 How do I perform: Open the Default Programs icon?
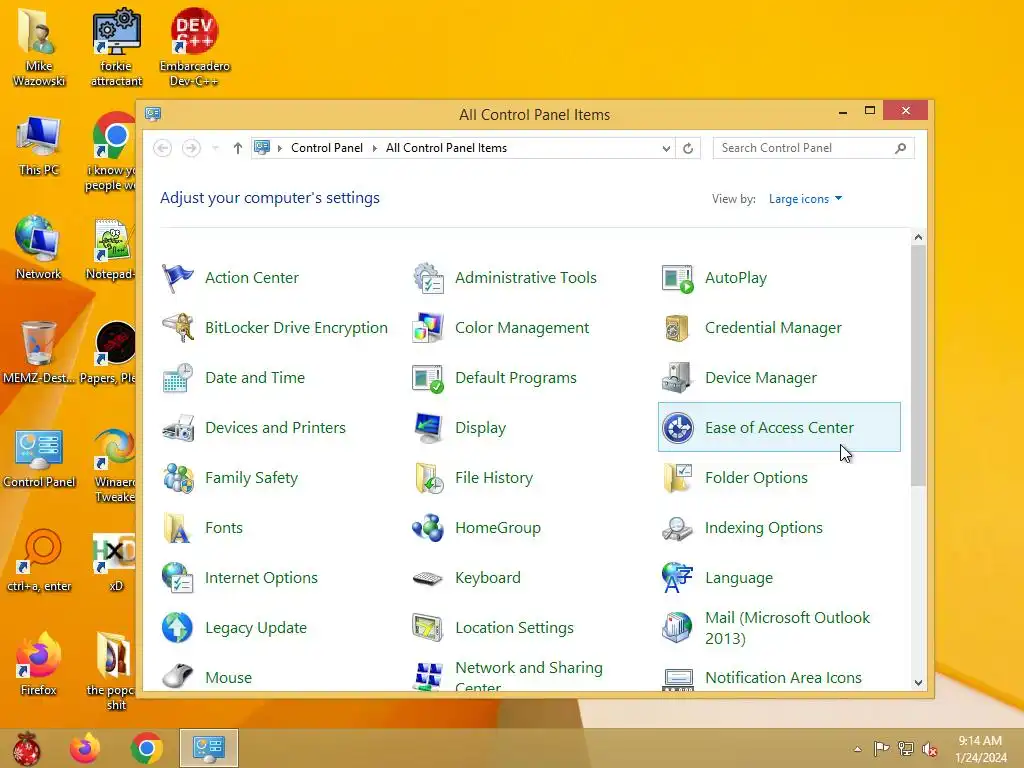tap(428, 378)
